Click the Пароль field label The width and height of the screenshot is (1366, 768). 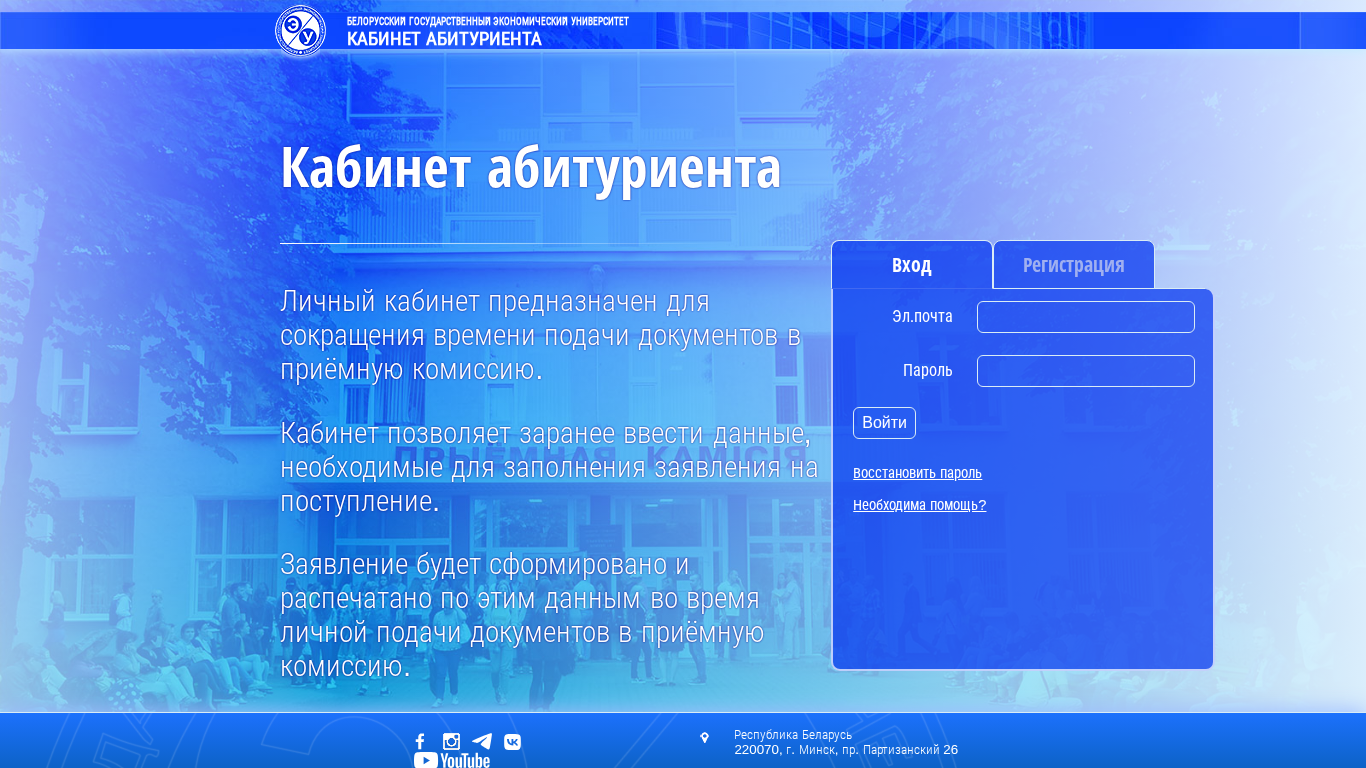928,371
